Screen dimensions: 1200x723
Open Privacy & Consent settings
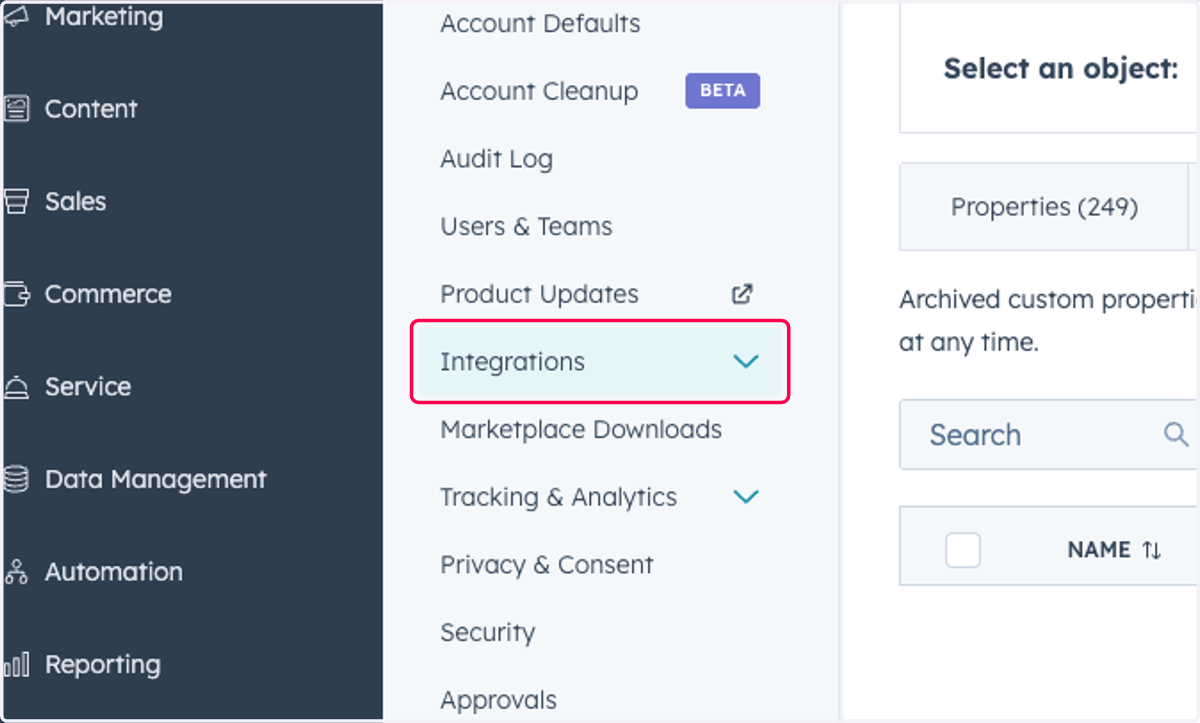[546, 564]
